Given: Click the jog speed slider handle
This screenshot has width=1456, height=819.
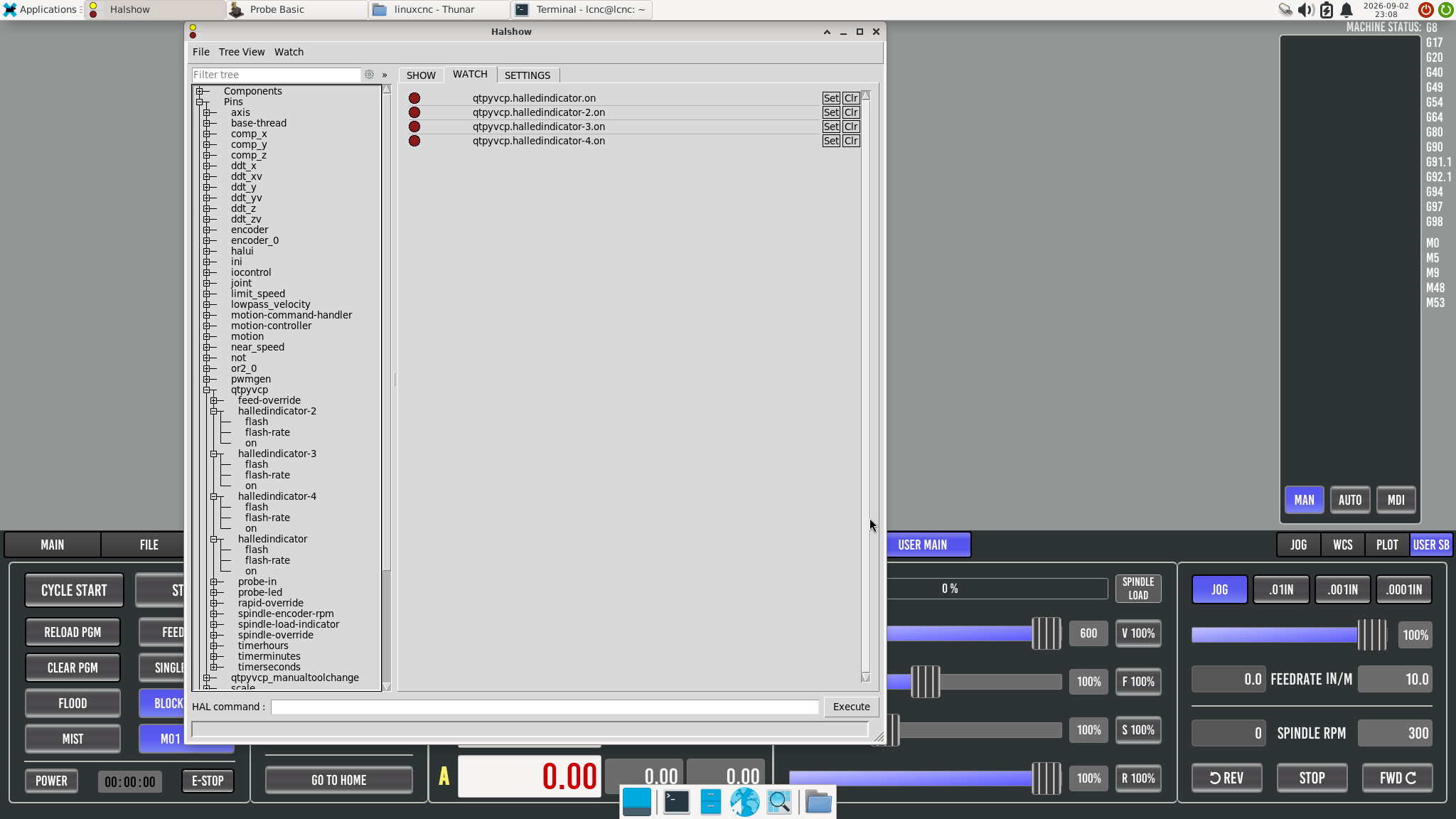Looking at the screenshot, I should point(1372,635).
